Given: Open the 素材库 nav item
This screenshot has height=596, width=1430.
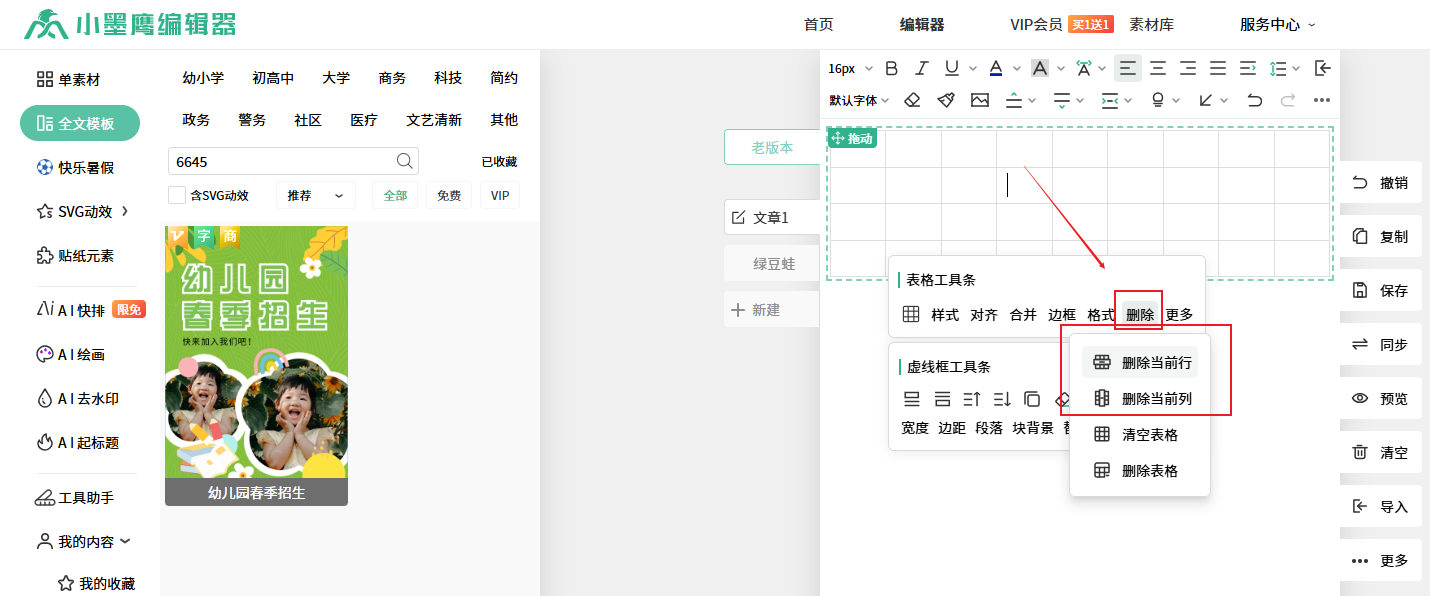Looking at the screenshot, I should click(x=1151, y=25).
